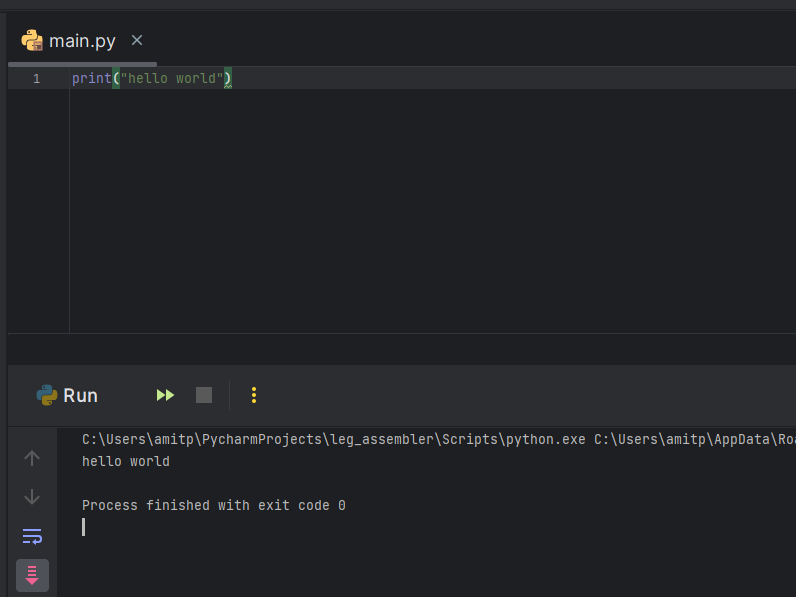796x597 pixels.
Task: Open the Run tool window tab
Action: (x=80, y=395)
